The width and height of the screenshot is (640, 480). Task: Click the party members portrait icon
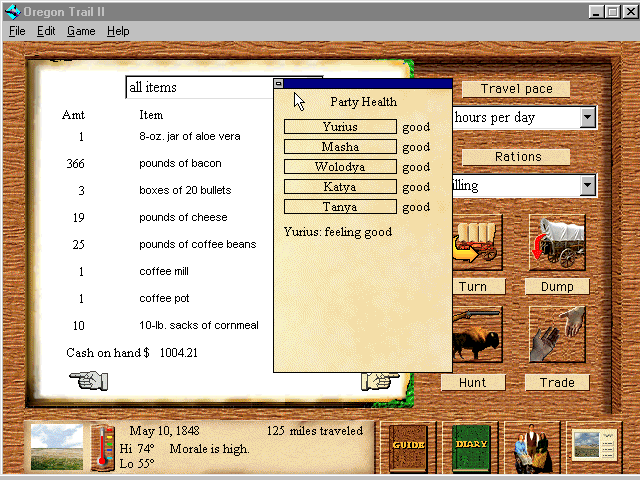tap(533, 449)
